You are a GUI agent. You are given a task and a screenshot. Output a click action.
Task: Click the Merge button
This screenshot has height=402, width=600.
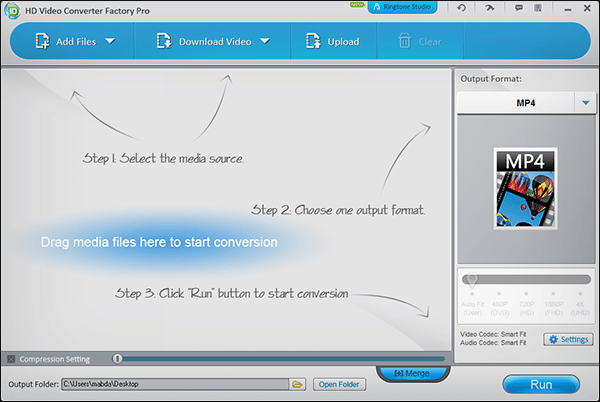(x=413, y=374)
